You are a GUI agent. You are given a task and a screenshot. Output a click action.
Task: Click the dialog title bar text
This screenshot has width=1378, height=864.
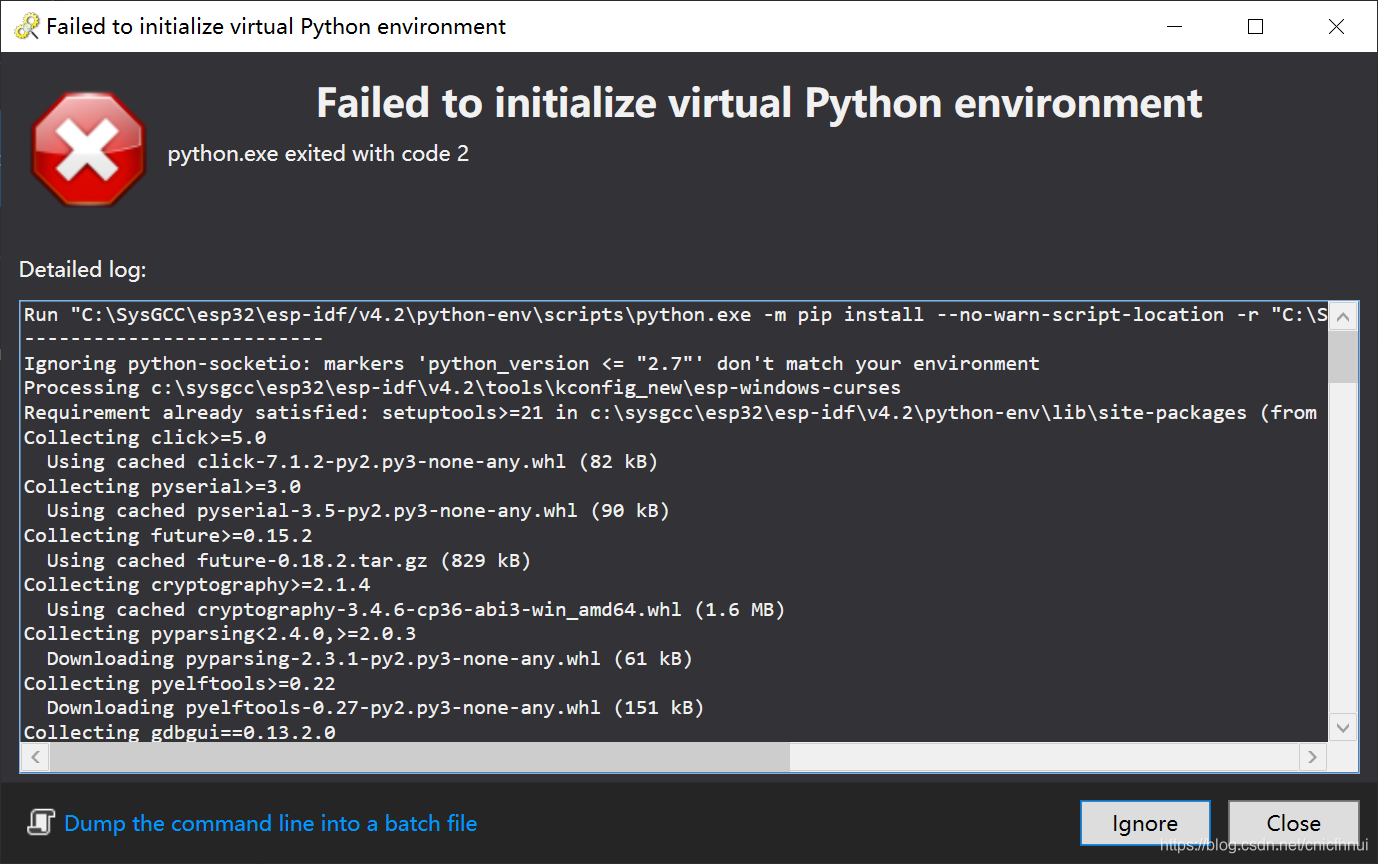pyautogui.click(x=277, y=26)
